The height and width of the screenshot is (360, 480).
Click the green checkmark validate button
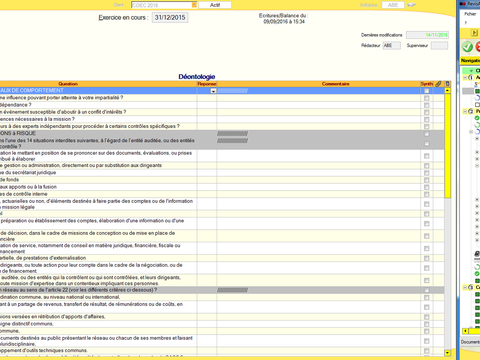pos(467,47)
